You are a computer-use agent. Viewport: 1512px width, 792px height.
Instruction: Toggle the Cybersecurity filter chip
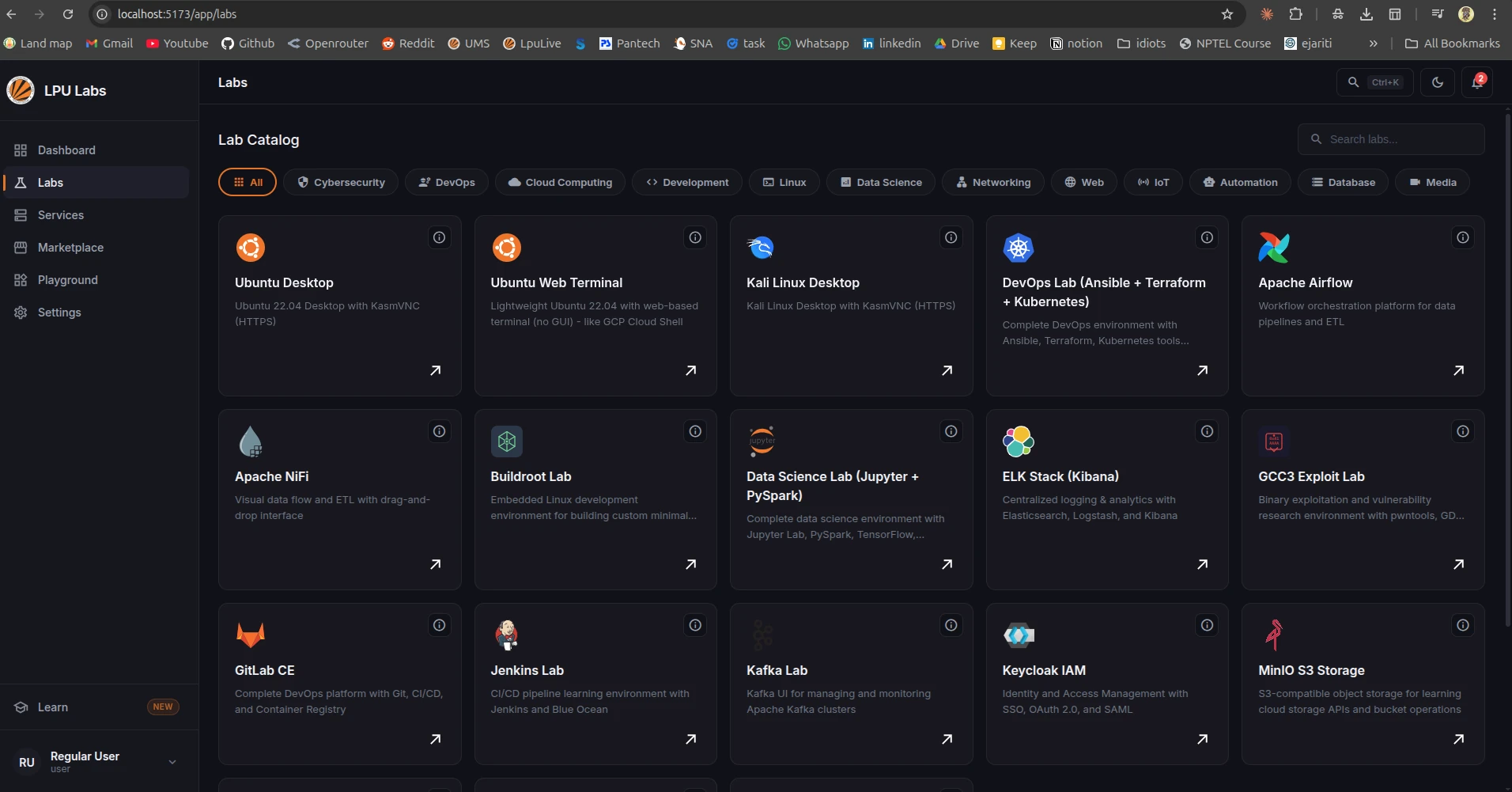point(341,182)
